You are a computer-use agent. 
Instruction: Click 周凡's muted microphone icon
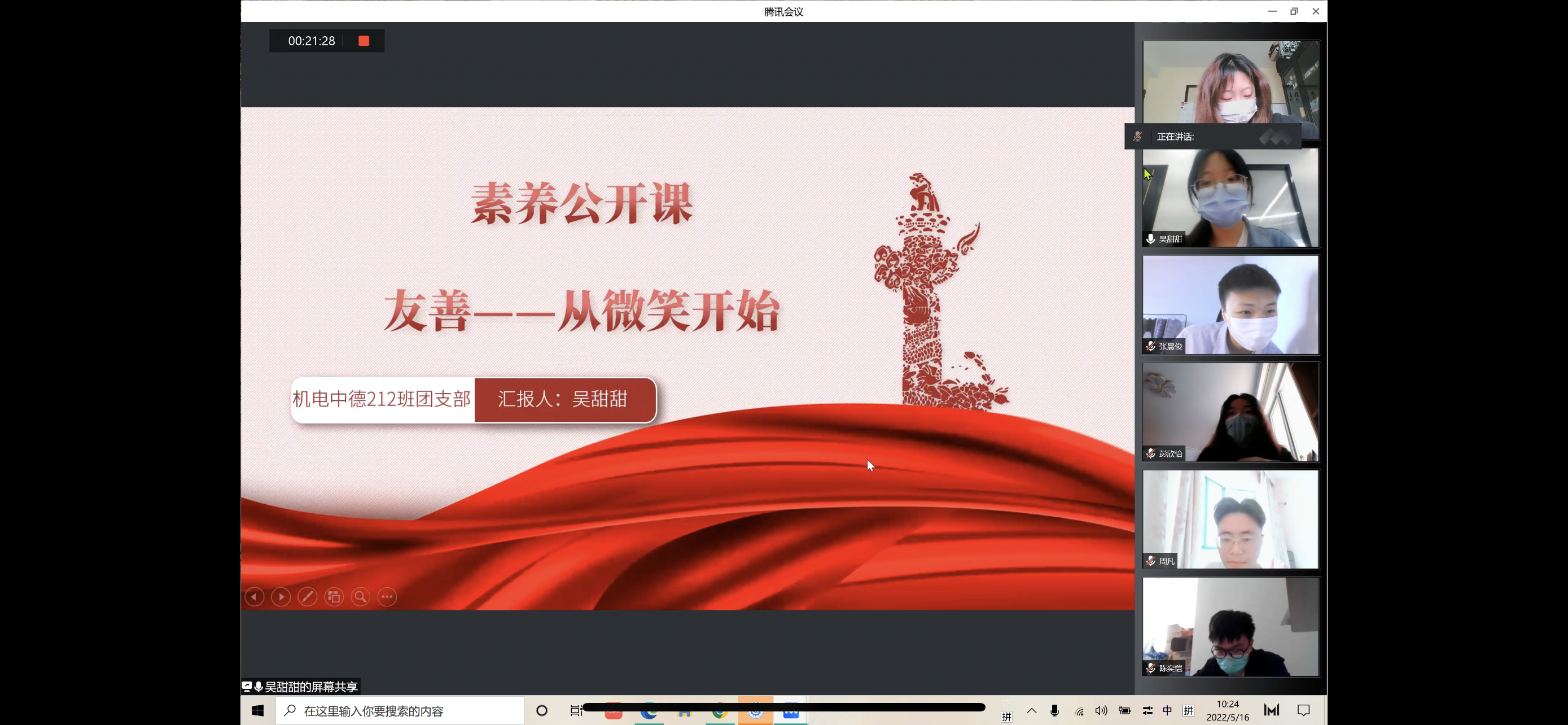click(1150, 561)
